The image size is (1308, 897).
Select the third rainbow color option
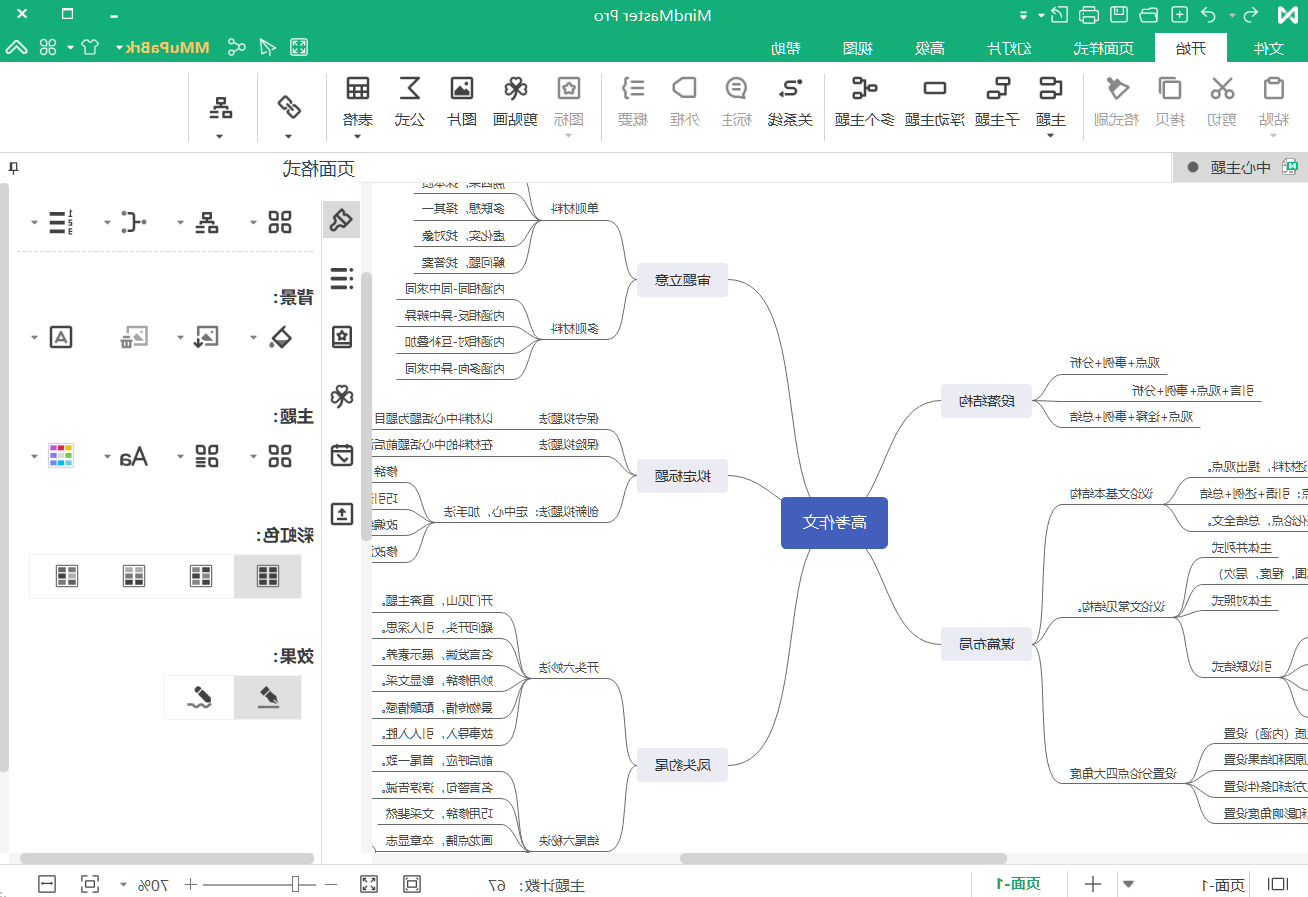coord(134,575)
